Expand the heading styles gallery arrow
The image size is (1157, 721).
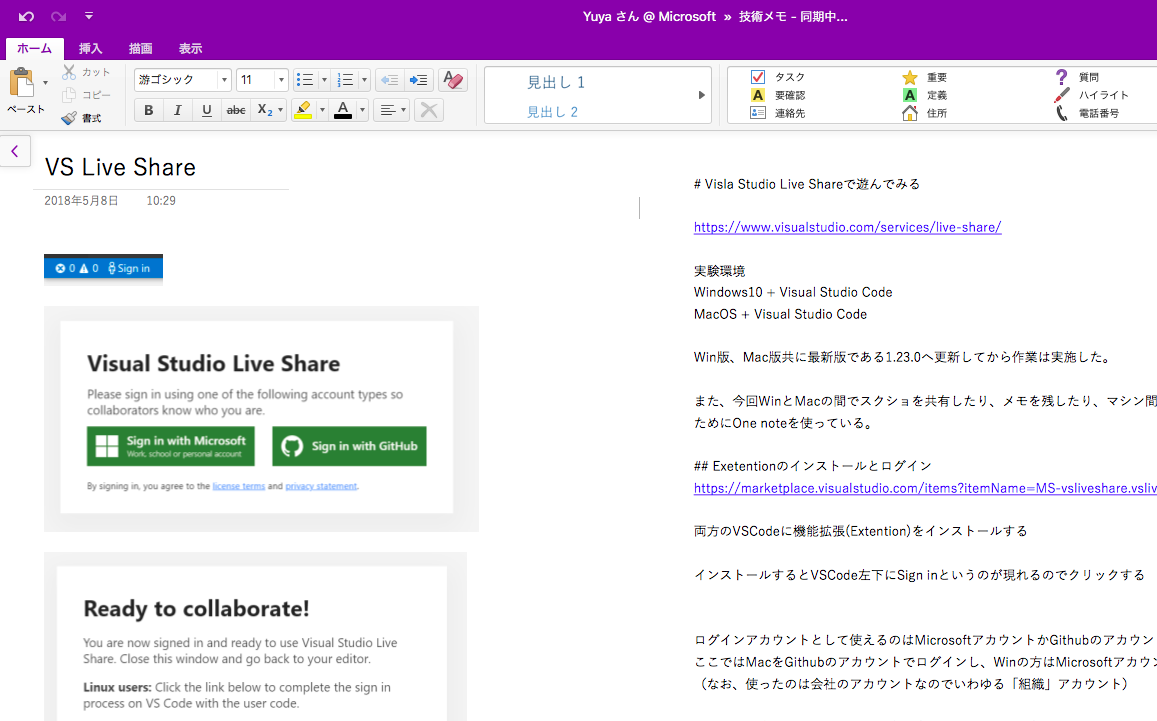tap(701, 95)
